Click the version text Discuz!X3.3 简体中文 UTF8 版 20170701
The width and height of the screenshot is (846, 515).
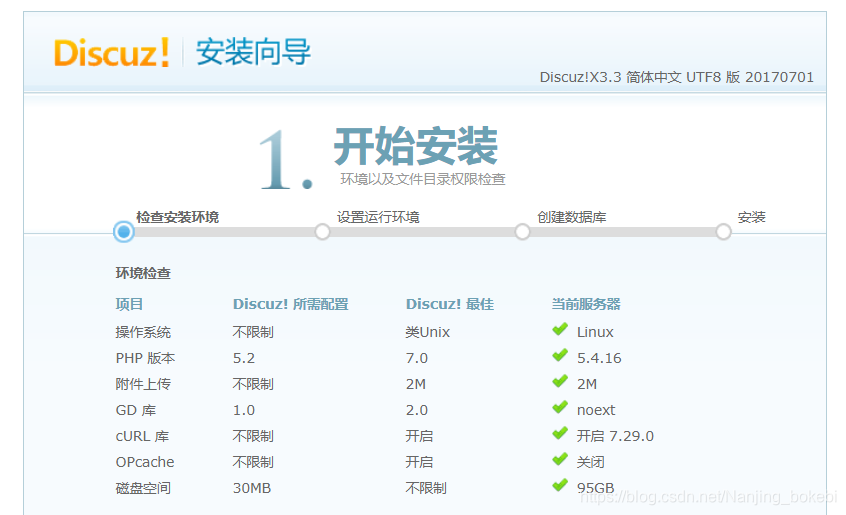[677, 77]
